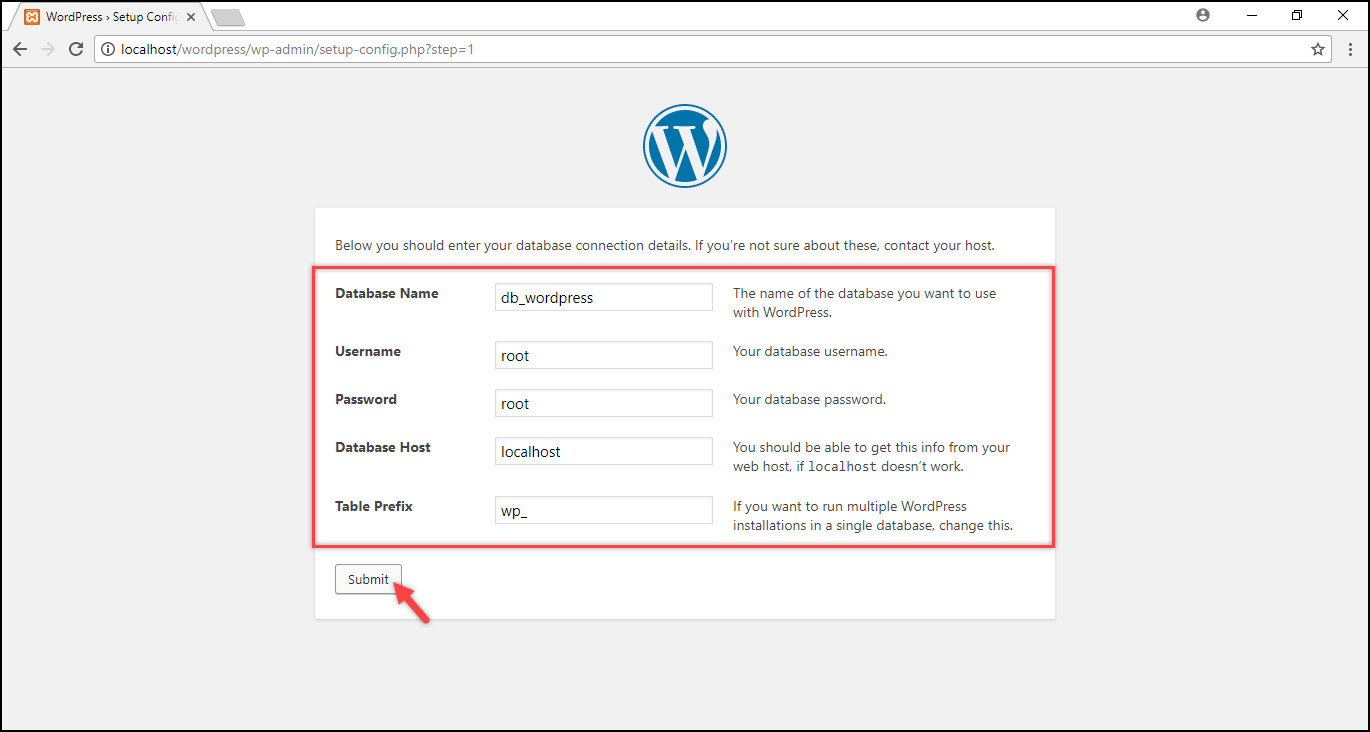The image size is (1370, 732).
Task: Click 'Your database password.' description
Action: [809, 399]
